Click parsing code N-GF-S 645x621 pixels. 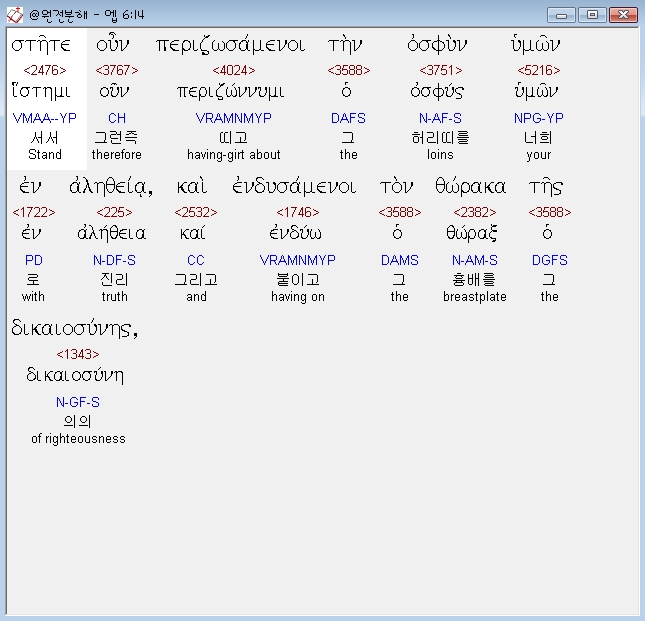tap(78, 402)
